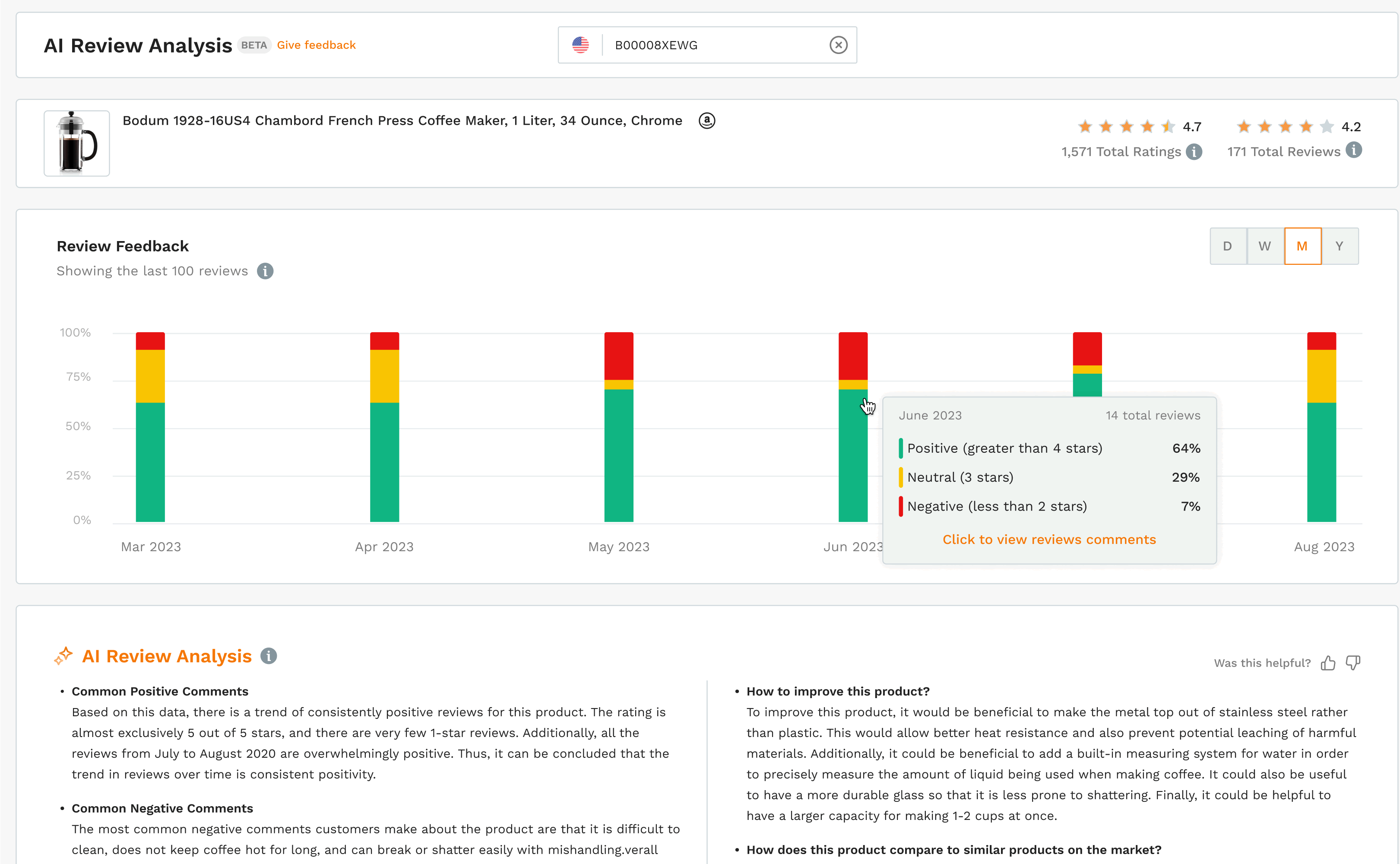Click the May 2023 green positive bar
1400x864 pixels.
pyautogui.click(x=619, y=455)
